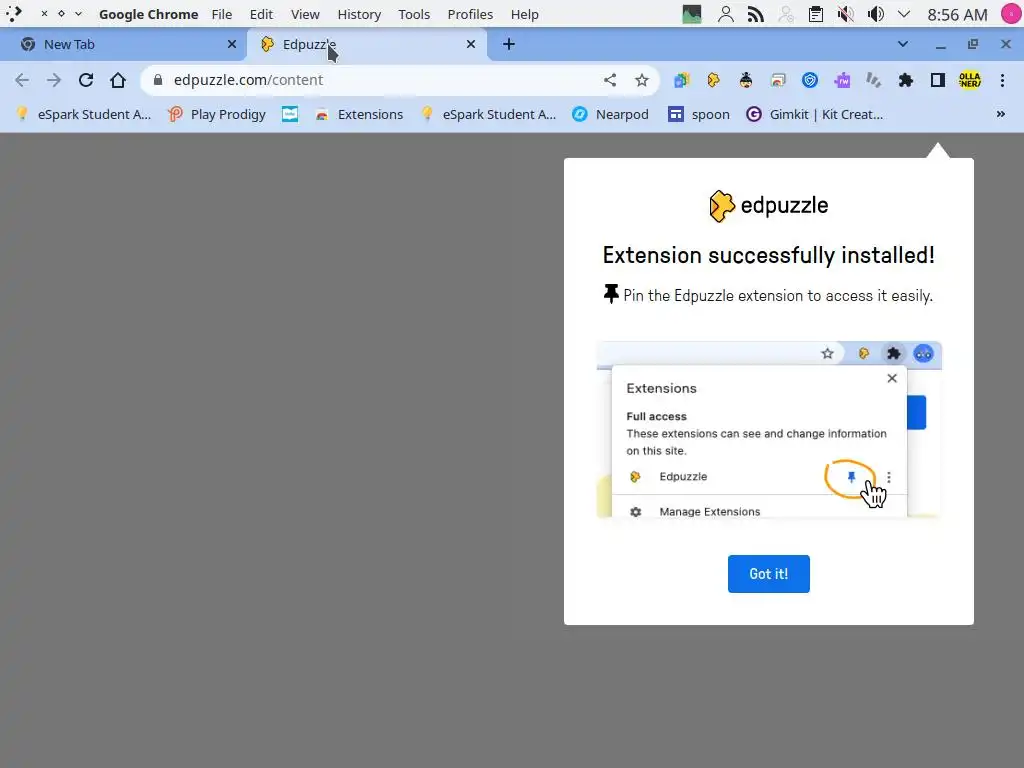Click the Edpuzzle extension icon in toolbar
The width and height of the screenshot is (1024, 768).
pos(713,80)
